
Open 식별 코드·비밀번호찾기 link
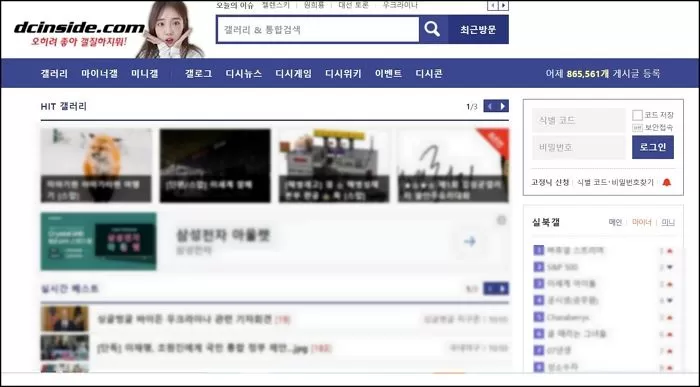615,182
